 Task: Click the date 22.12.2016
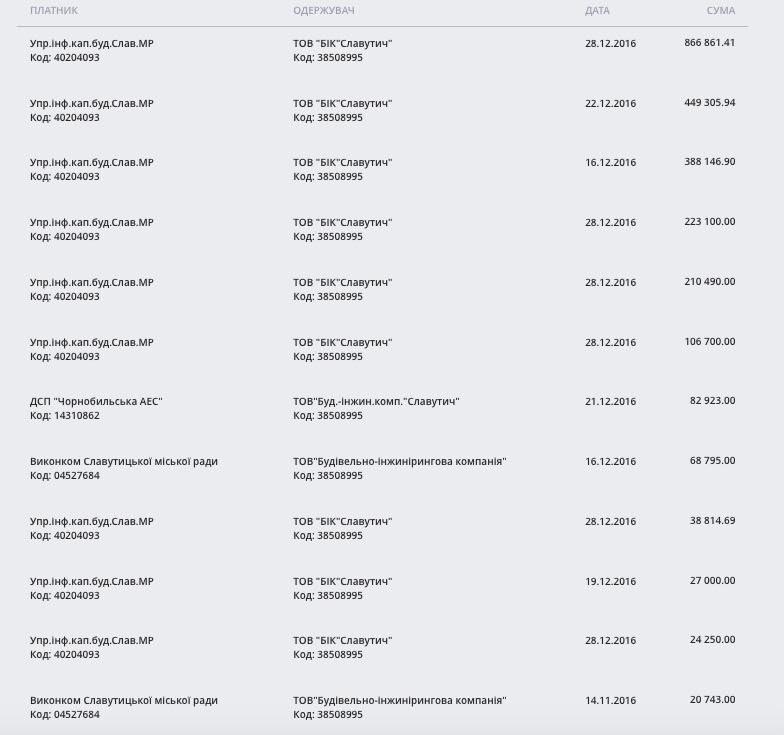click(x=610, y=103)
